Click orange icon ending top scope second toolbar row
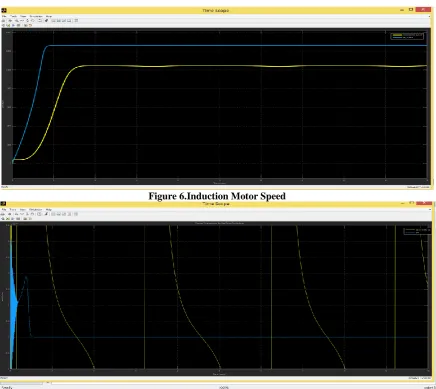The height and width of the screenshot is (389, 436). 30,25
